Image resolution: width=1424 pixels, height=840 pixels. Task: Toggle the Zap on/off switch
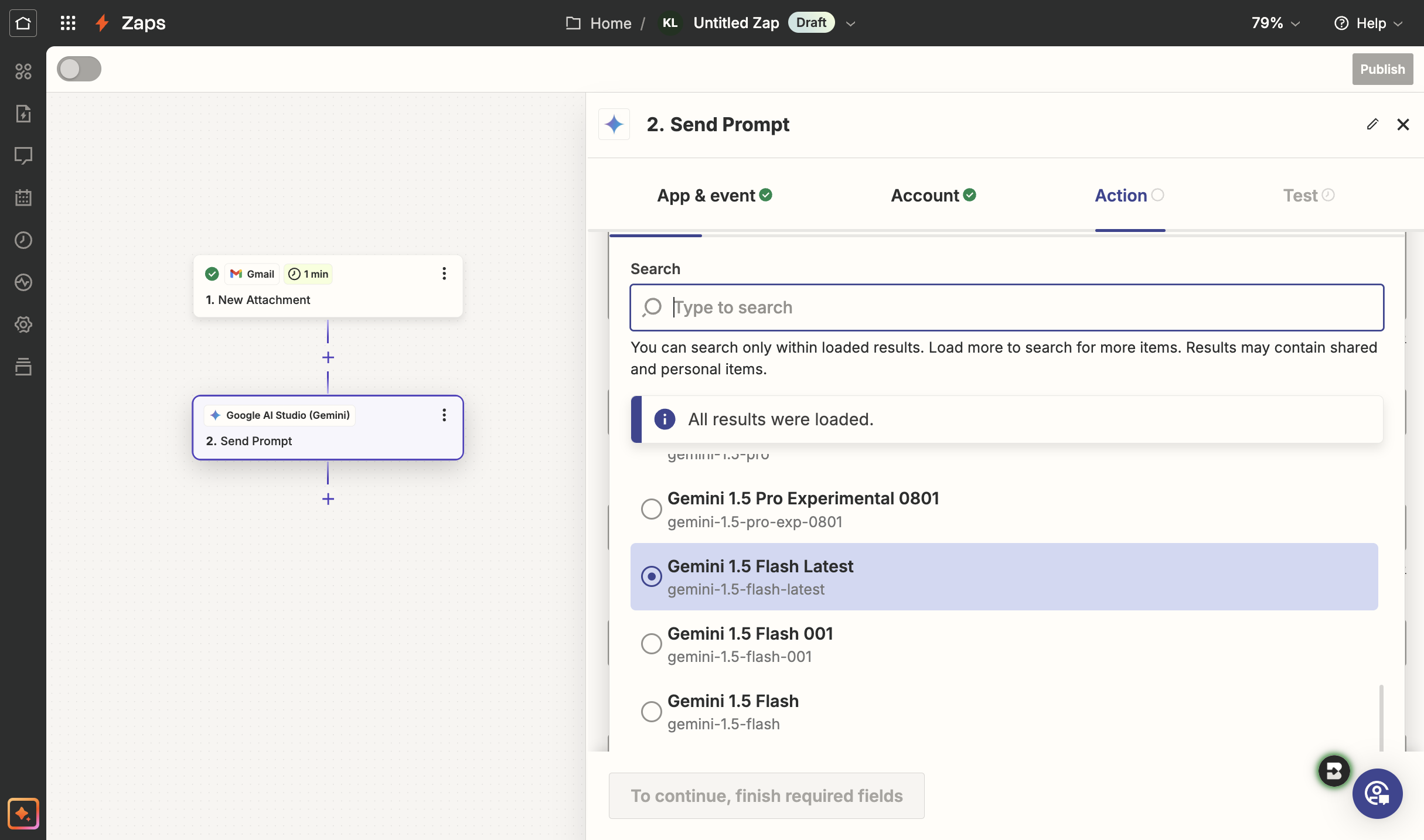point(79,69)
